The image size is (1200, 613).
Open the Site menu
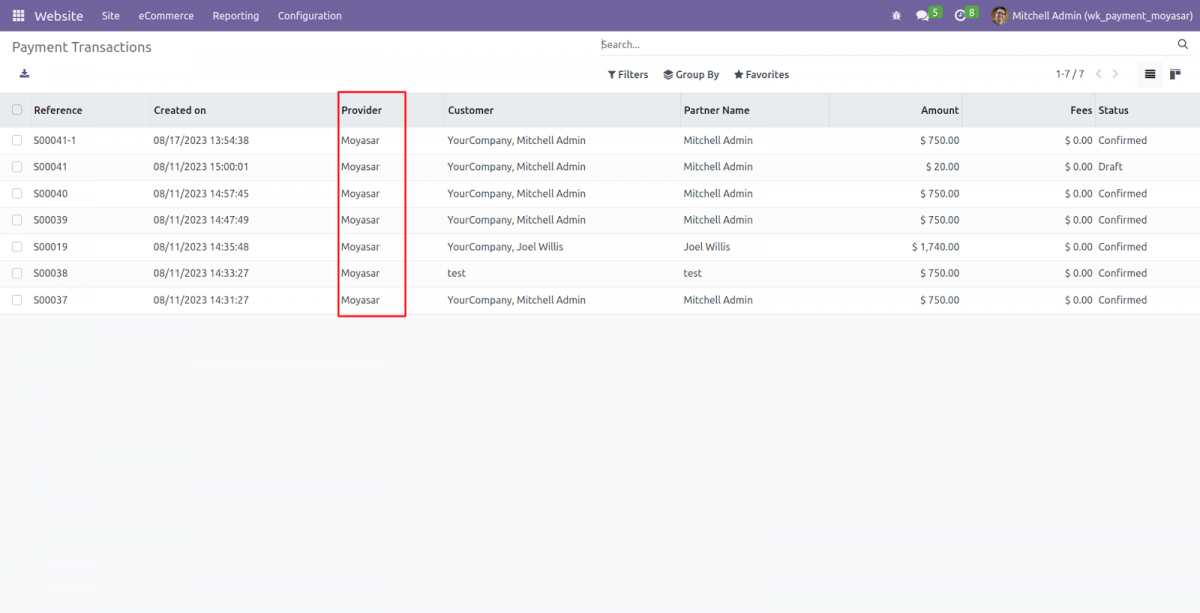pyautogui.click(x=111, y=16)
